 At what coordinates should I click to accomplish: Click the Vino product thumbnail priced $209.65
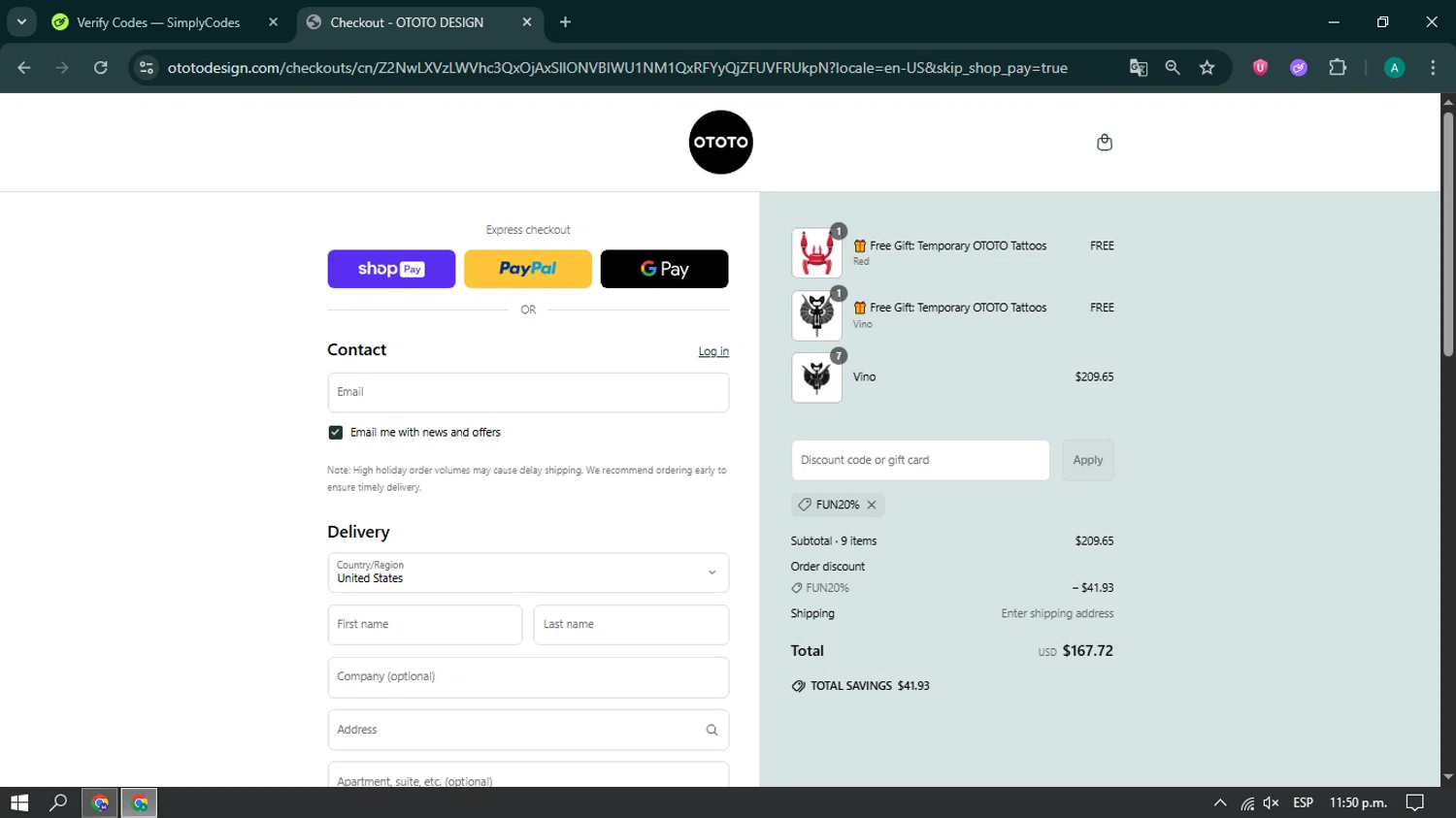point(816,377)
